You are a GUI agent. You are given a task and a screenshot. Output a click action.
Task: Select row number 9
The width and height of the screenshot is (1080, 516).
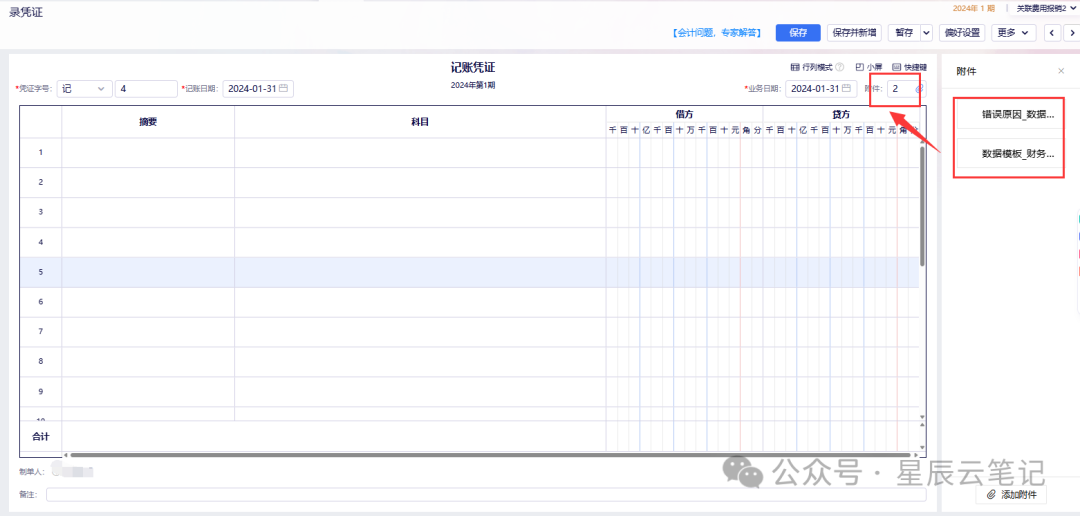click(x=41, y=391)
